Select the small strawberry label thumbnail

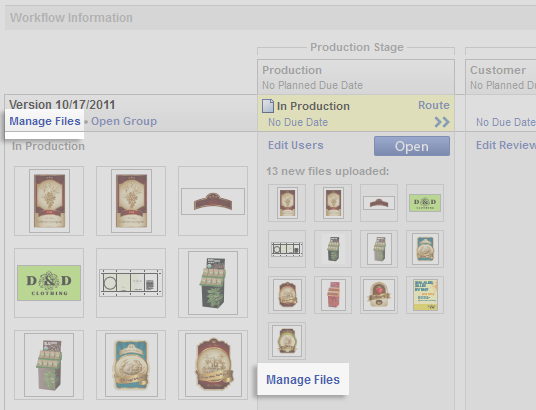379,295
